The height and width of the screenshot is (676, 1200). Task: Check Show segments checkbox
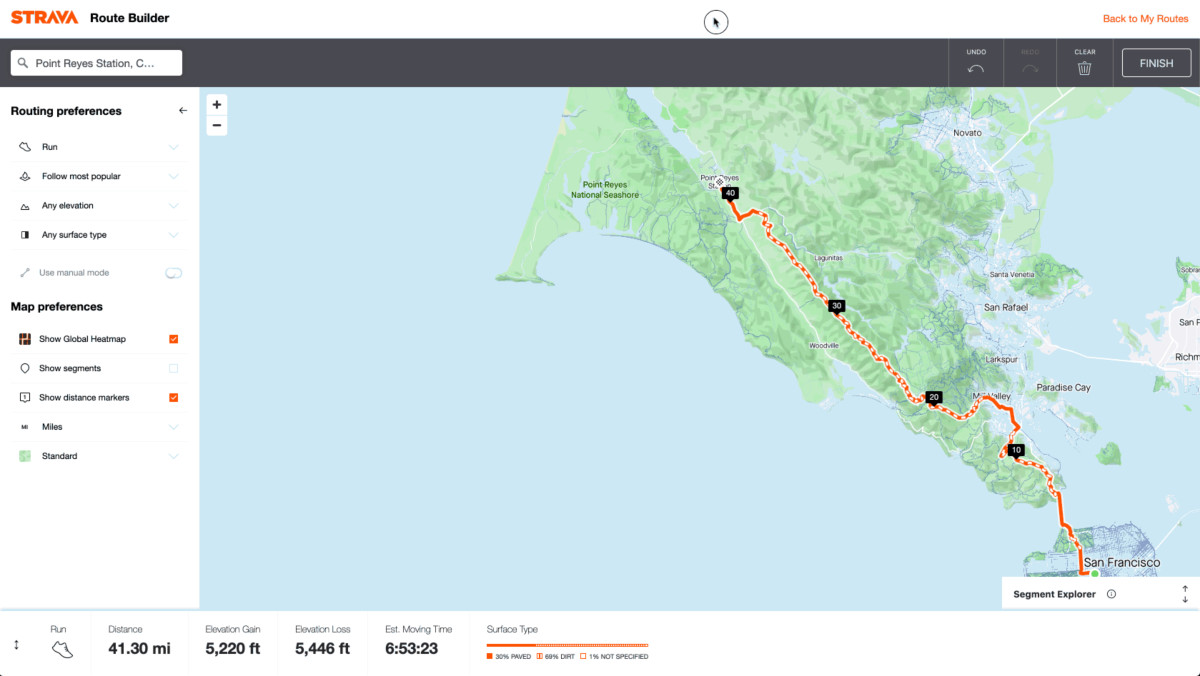click(174, 368)
